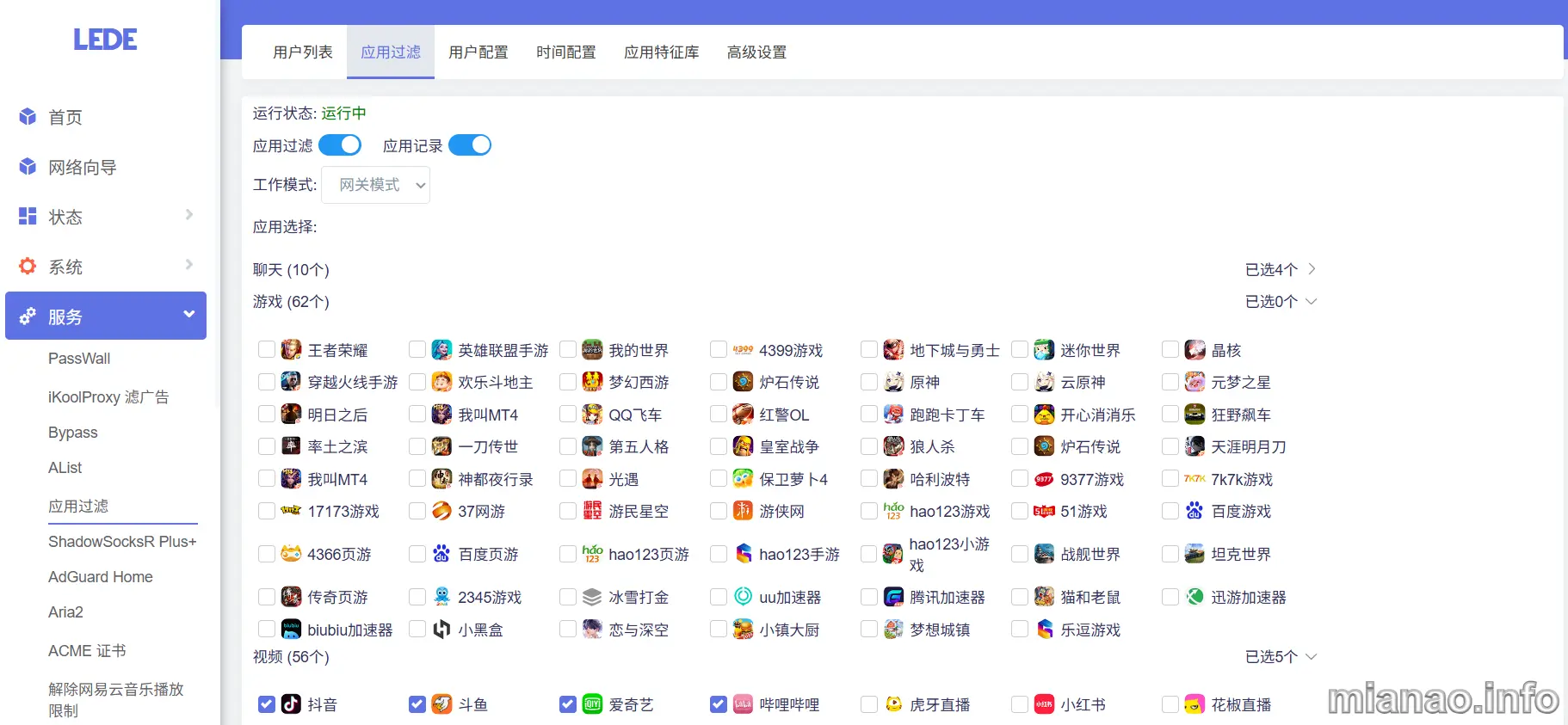Open the 高级设置 tab

(x=756, y=52)
